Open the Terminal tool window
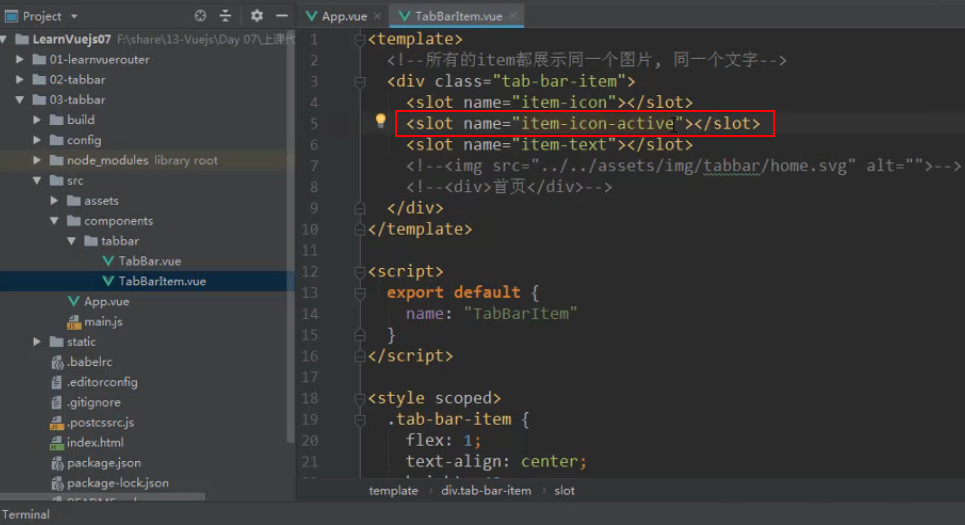The width and height of the screenshot is (965, 525). pyautogui.click(x=25, y=515)
